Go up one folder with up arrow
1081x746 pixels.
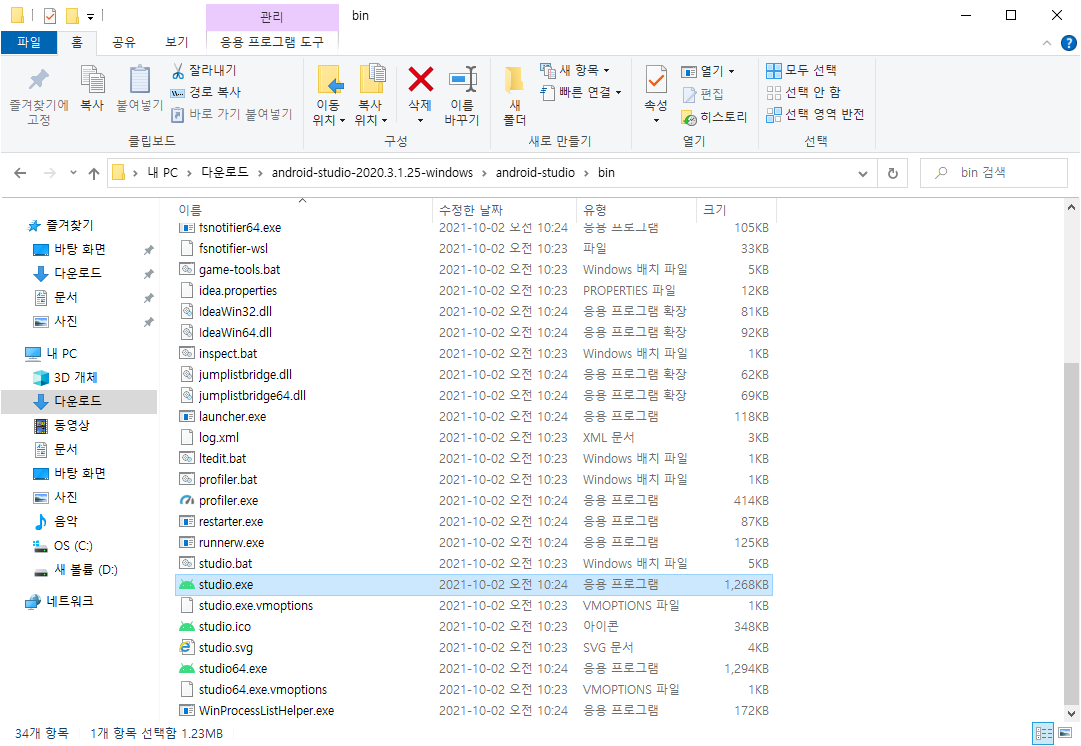[94, 174]
